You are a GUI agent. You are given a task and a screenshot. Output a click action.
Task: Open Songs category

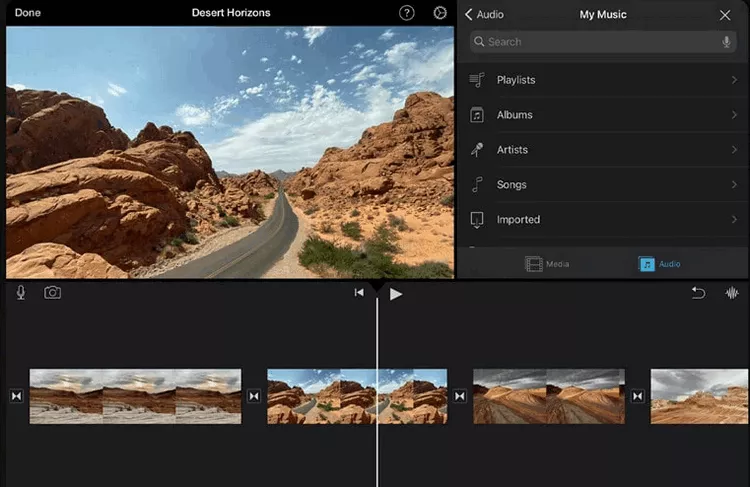[x=604, y=185]
